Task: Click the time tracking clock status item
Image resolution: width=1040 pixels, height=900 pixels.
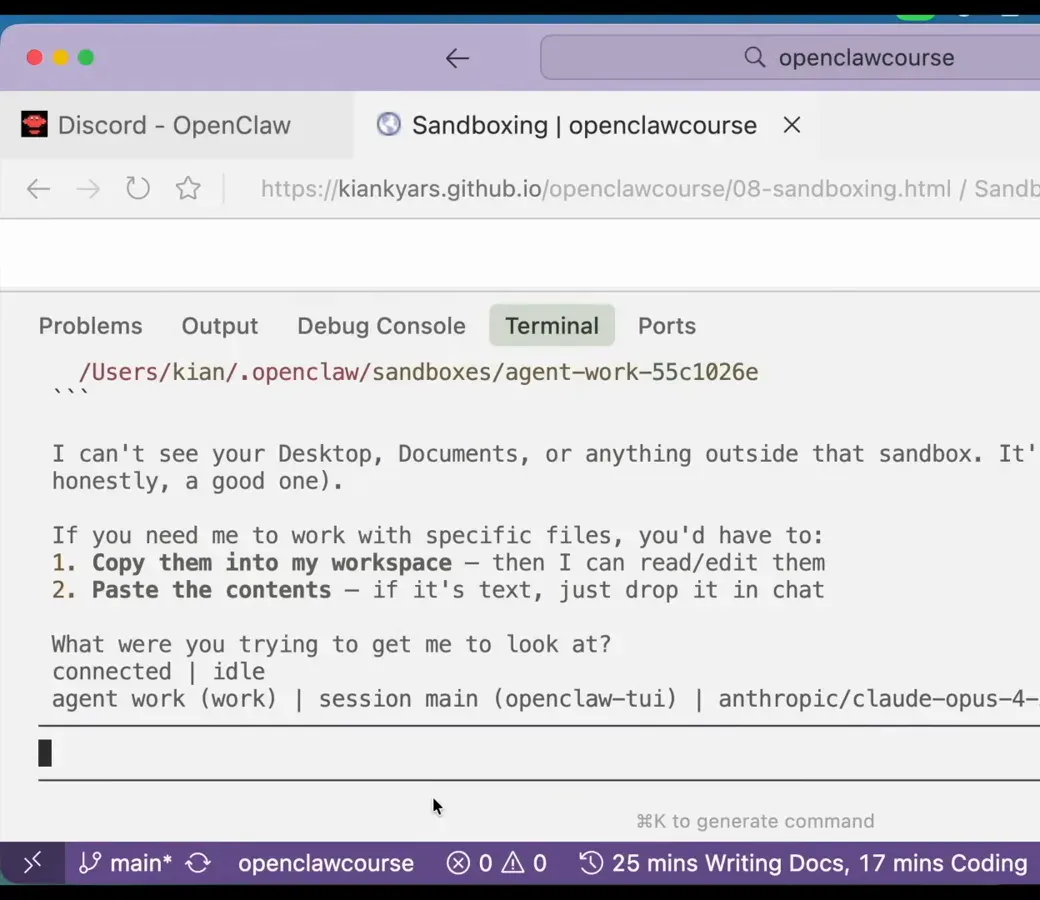Action: tap(803, 863)
